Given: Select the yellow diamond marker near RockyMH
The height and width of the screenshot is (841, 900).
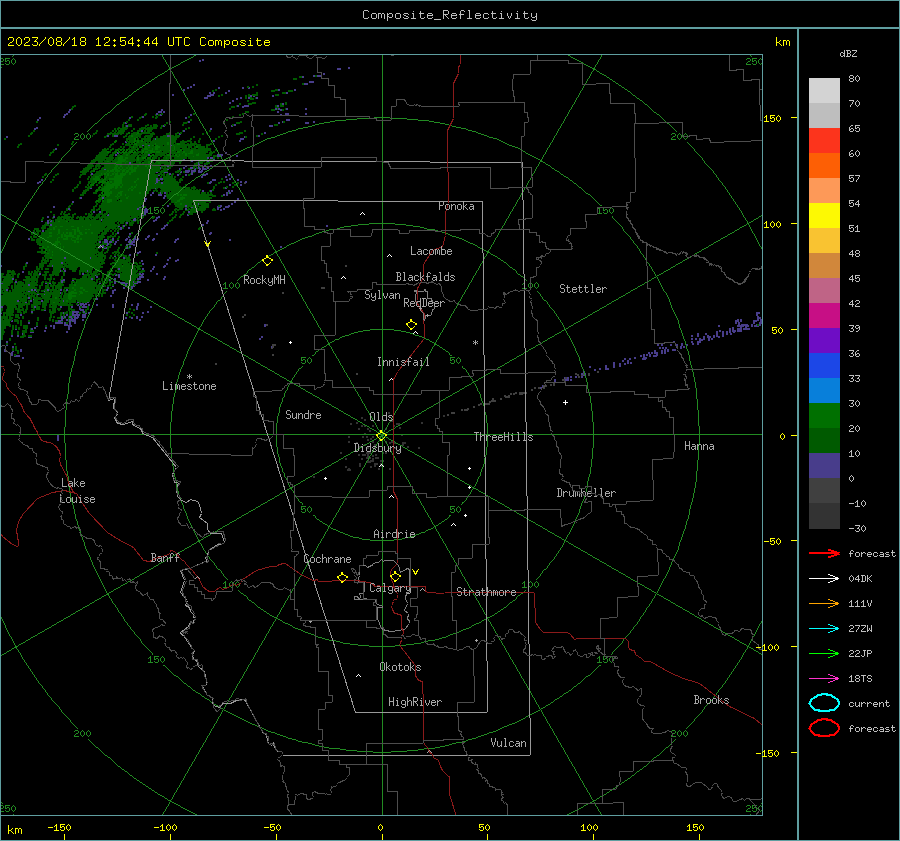Looking at the screenshot, I should (x=267, y=261).
